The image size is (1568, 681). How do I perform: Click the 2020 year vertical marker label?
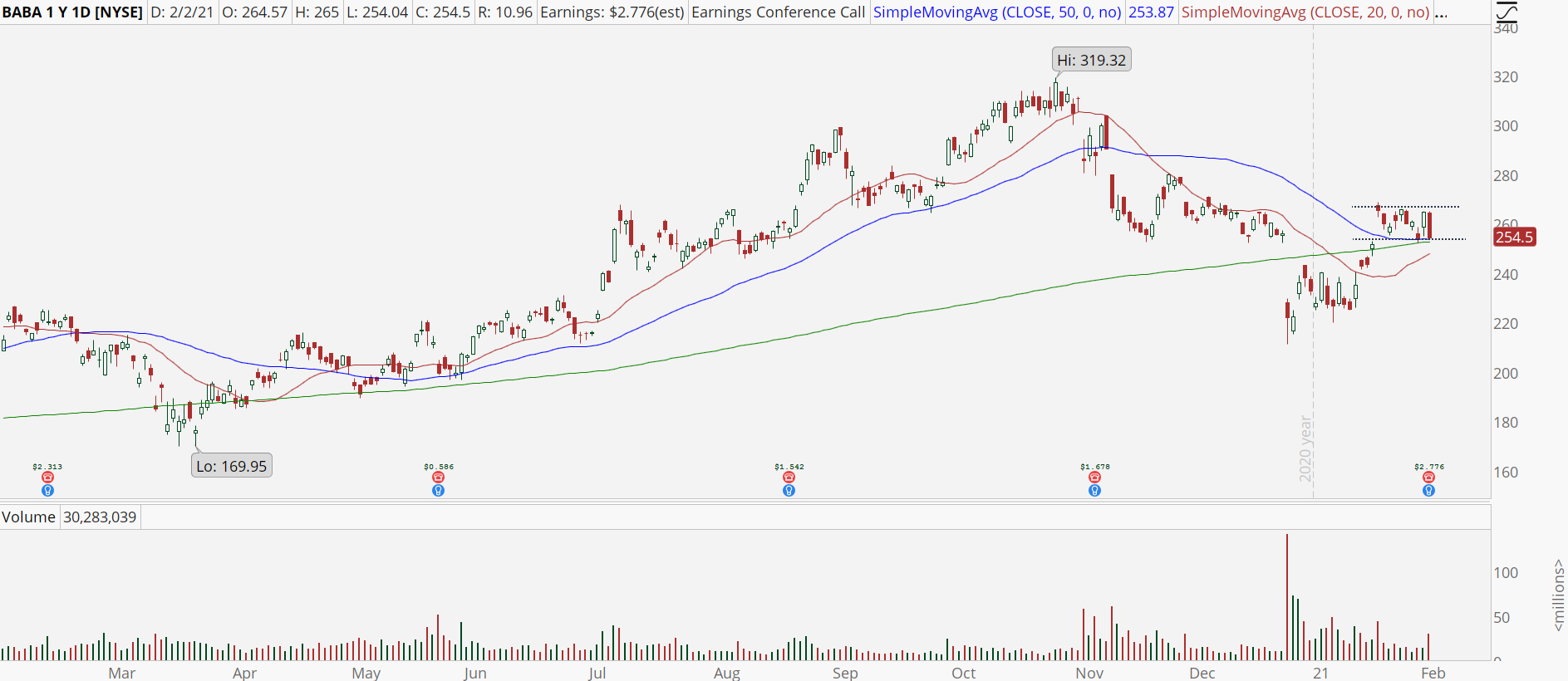[x=1305, y=448]
